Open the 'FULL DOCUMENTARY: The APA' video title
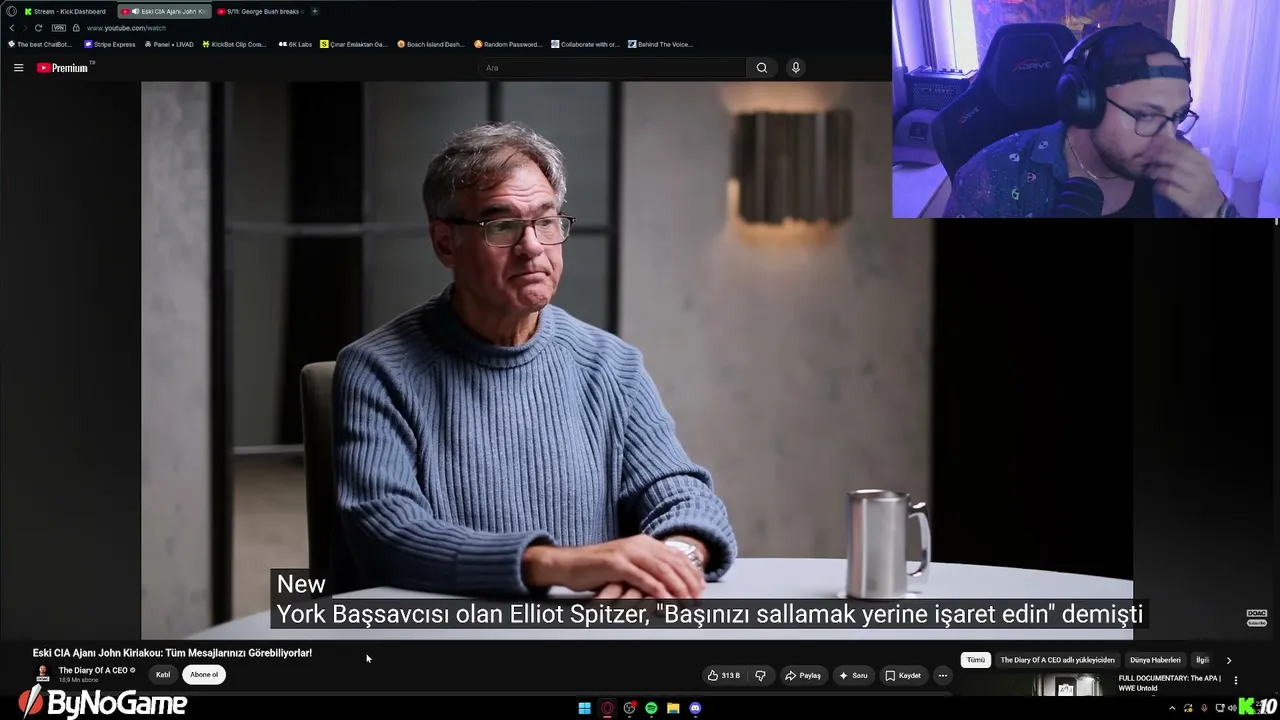The width and height of the screenshot is (1280, 720). pyautogui.click(x=1169, y=683)
